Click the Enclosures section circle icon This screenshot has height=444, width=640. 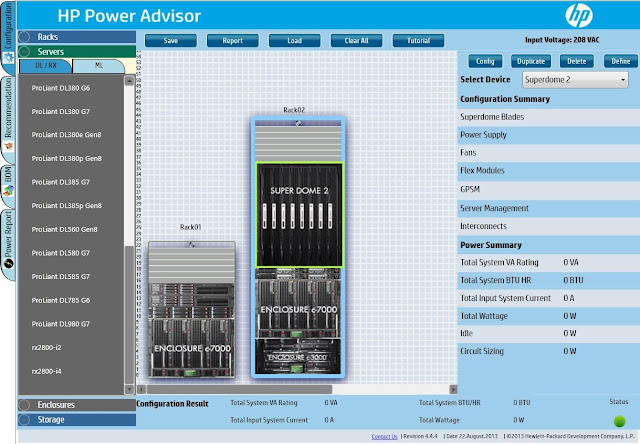click(x=24, y=405)
